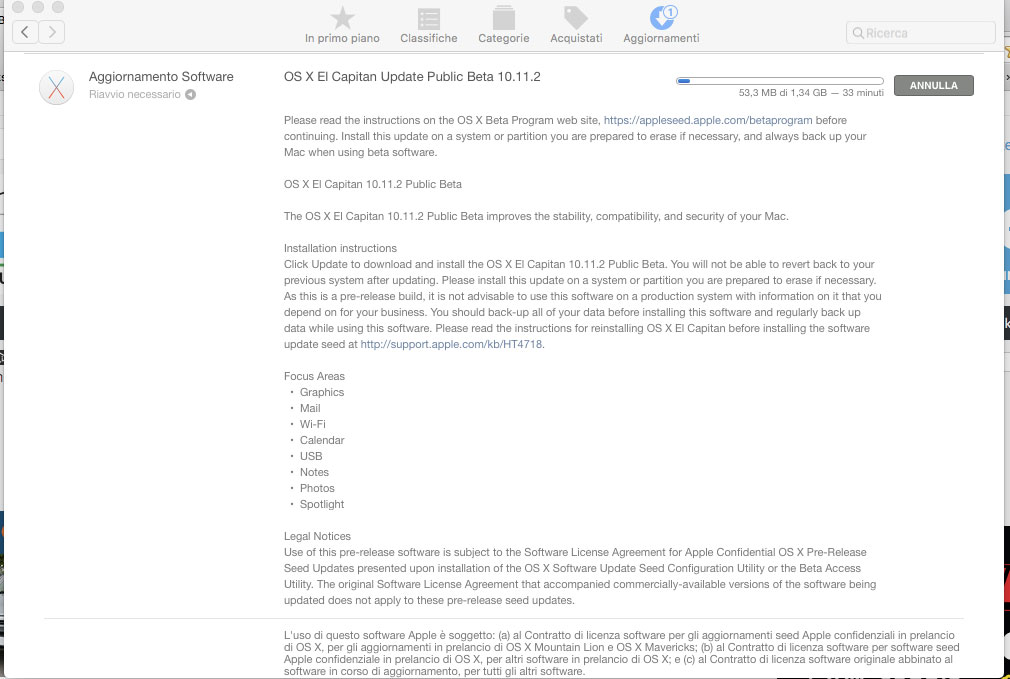Click the Riavvio necessario arrow icon

click(x=190, y=95)
